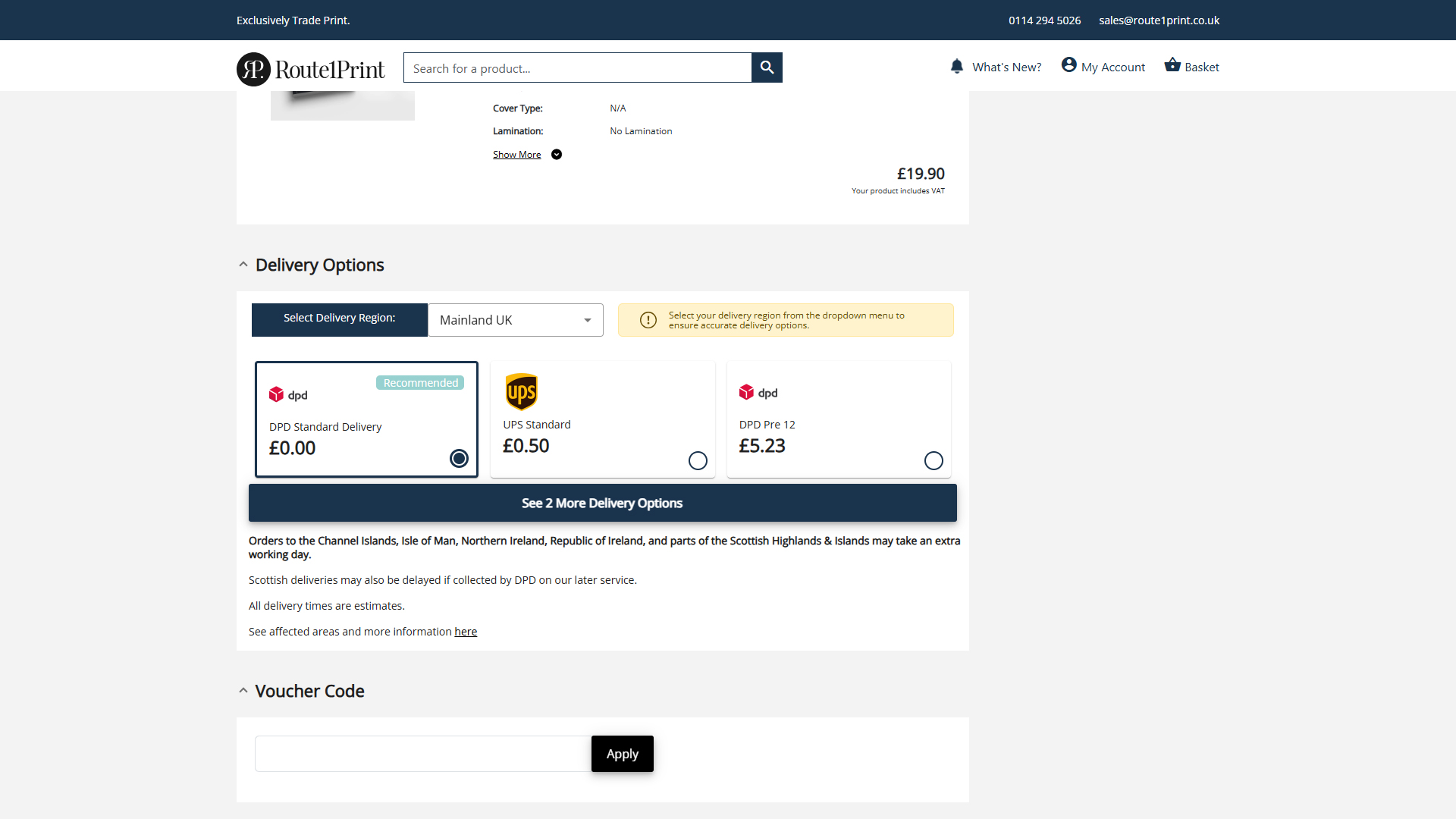1456x819 pixels.
Task: Click the UPS logo on UPS Standard card
Action: click(x=521, y=391)
